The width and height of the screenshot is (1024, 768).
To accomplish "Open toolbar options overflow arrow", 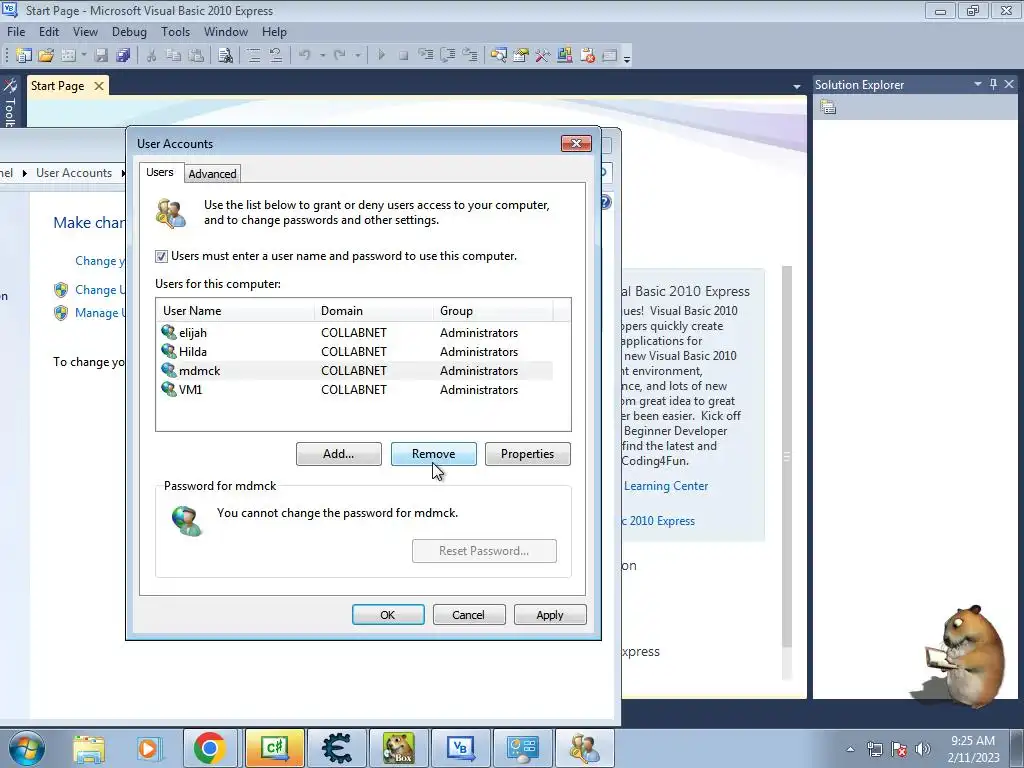I will (x=627, y=59).
